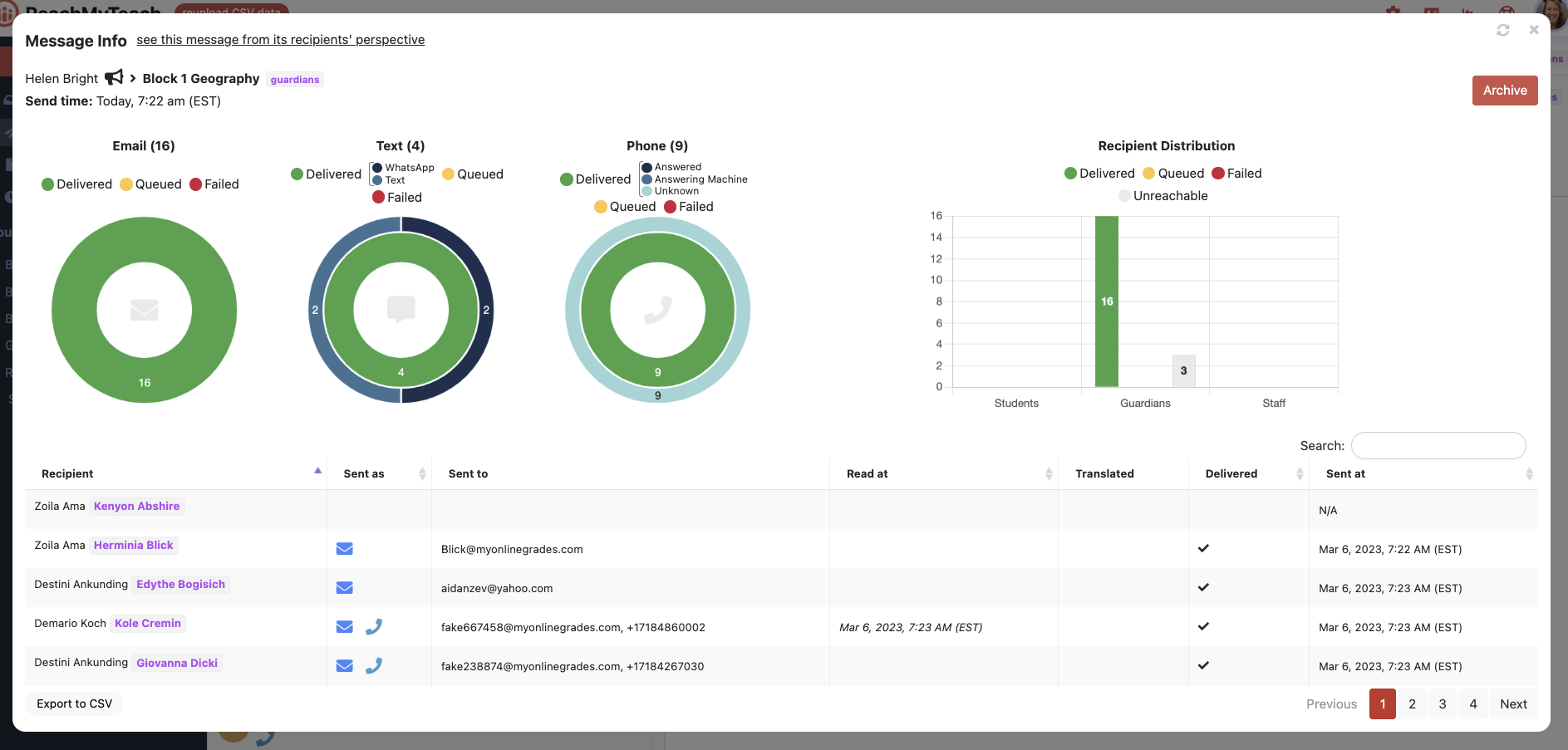Click the green Guardians bar showing 16
The image size is (1568, 750).
point(1106,301)
